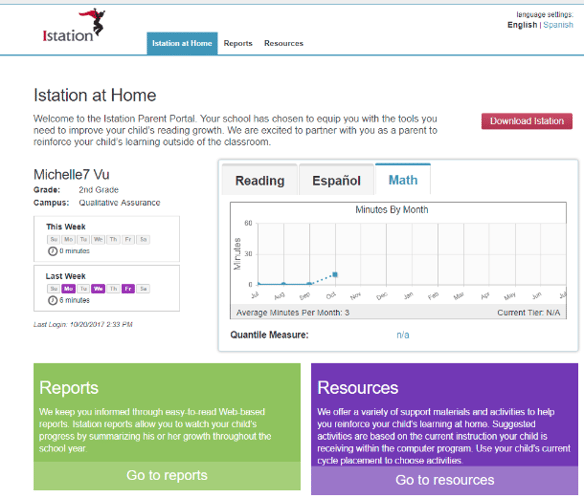
Task: Click the Sa box under Last Week
Action: 143,289
